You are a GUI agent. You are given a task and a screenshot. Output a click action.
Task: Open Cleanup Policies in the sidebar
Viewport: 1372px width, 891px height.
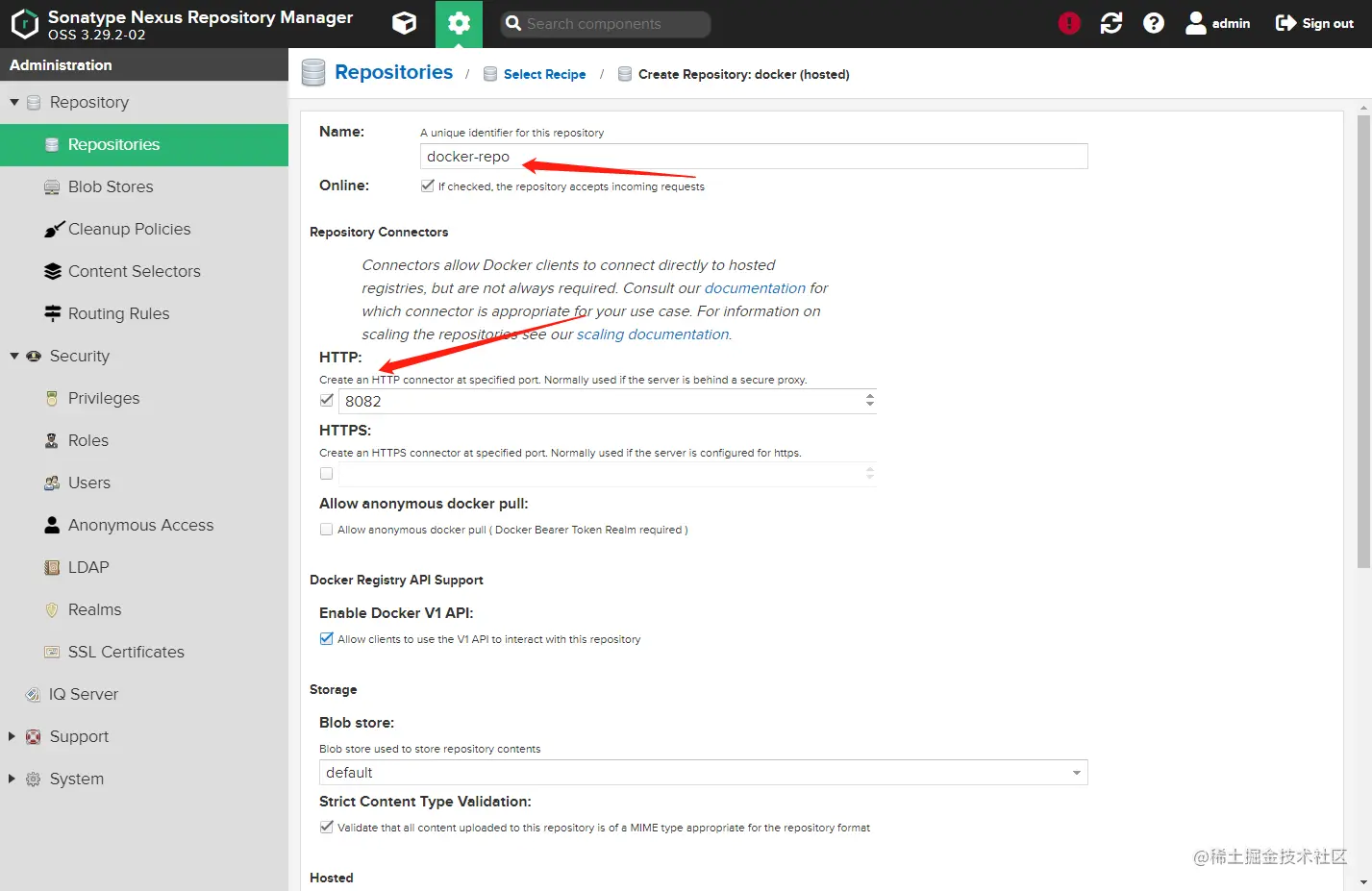(144, 229)
